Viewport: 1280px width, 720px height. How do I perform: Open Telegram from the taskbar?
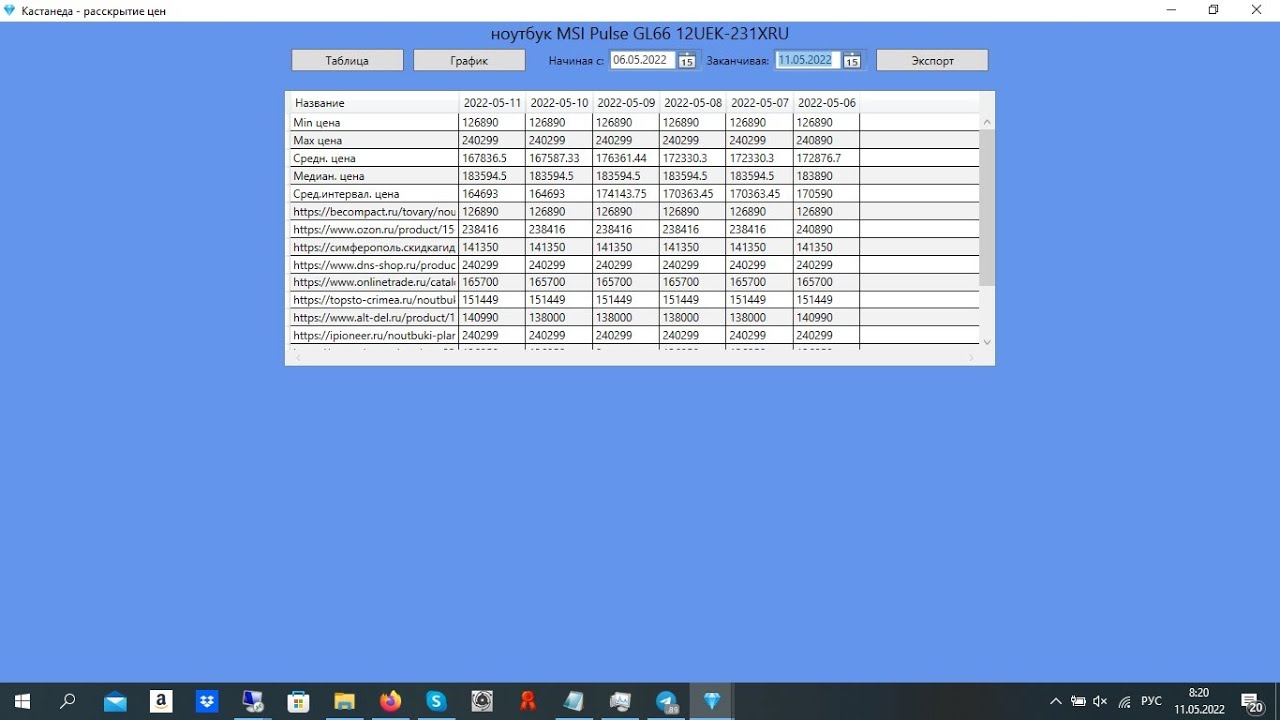[x=667, y=702]
